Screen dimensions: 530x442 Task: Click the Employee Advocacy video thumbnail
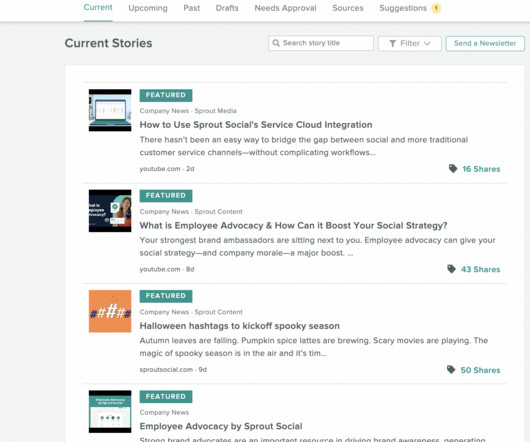110,211
